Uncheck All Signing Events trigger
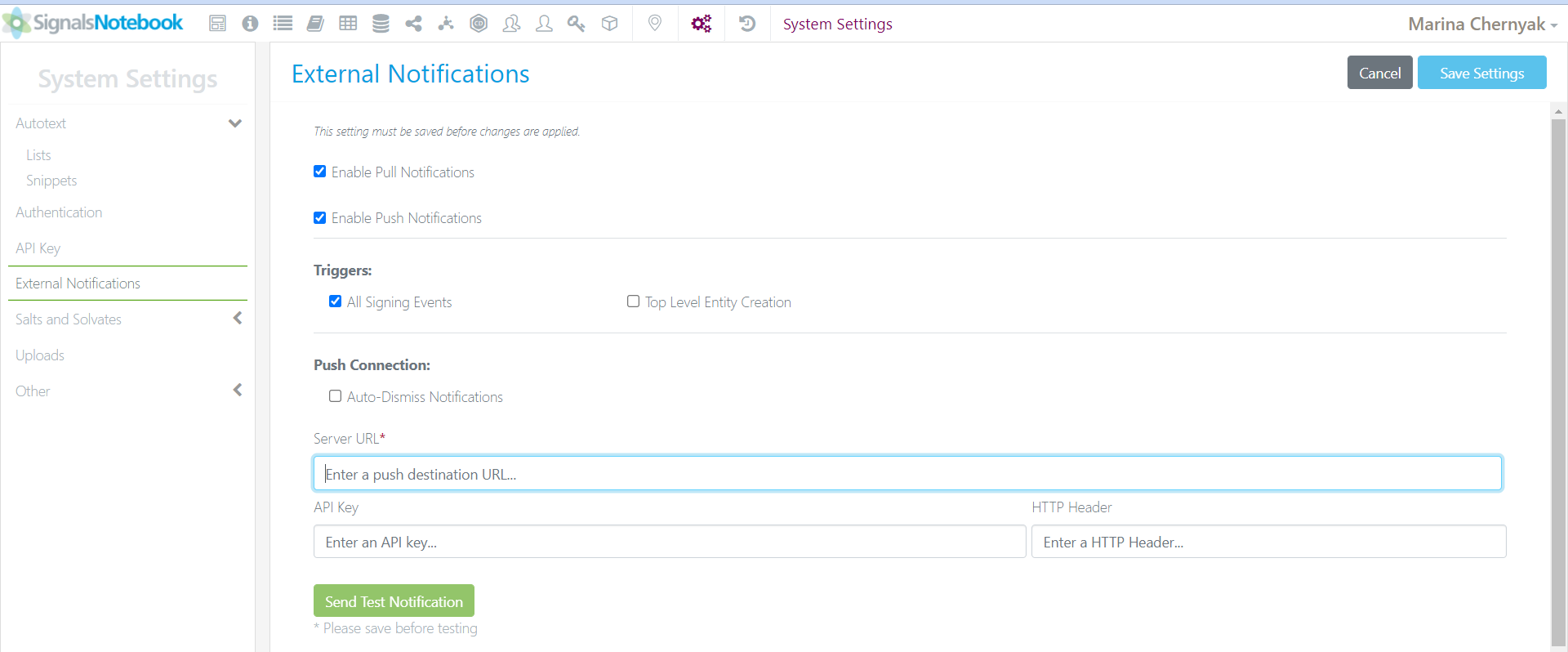This screenshot has height=652, width=1568. [335, 301]
